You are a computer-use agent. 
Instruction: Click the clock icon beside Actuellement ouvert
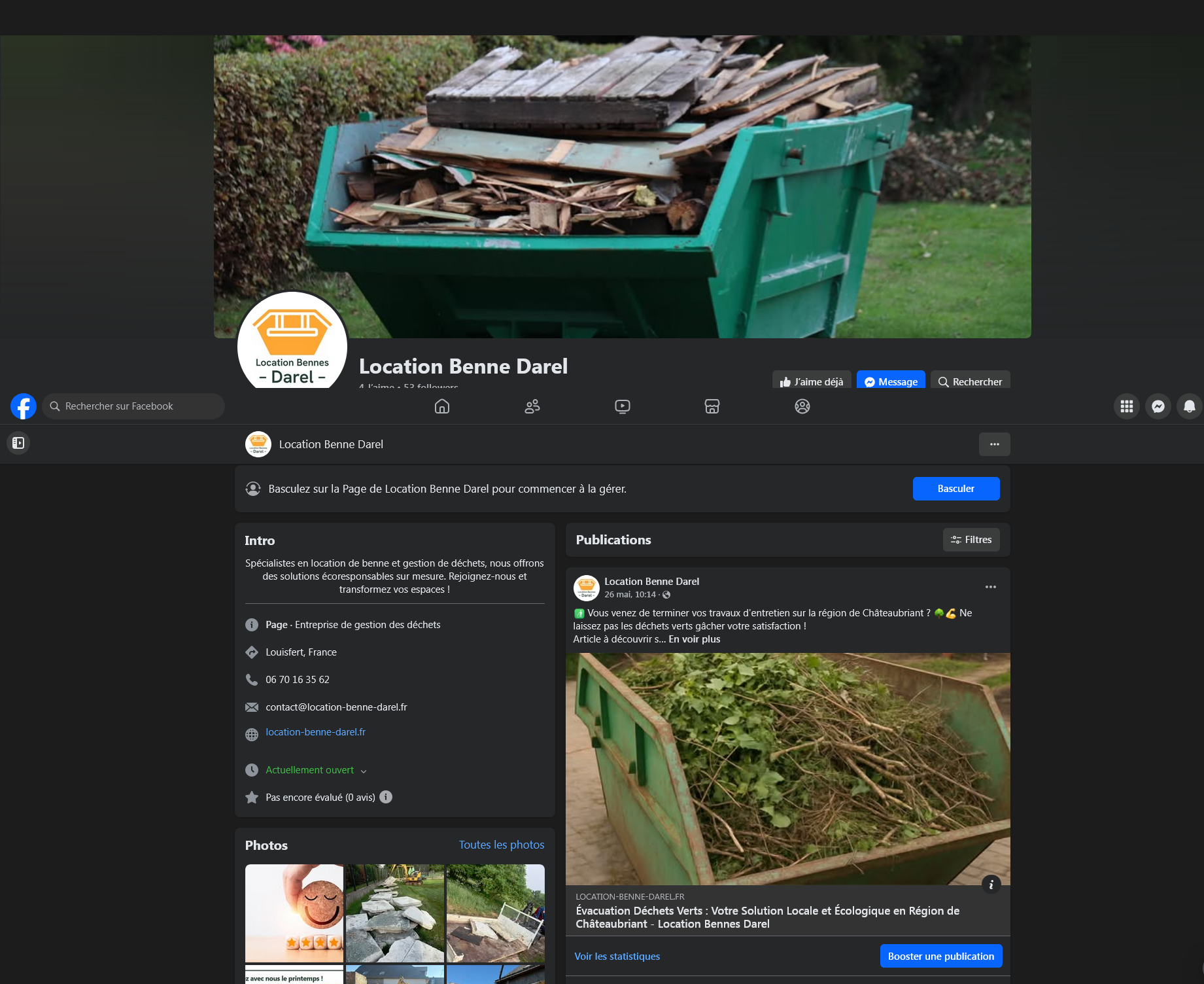252,770
